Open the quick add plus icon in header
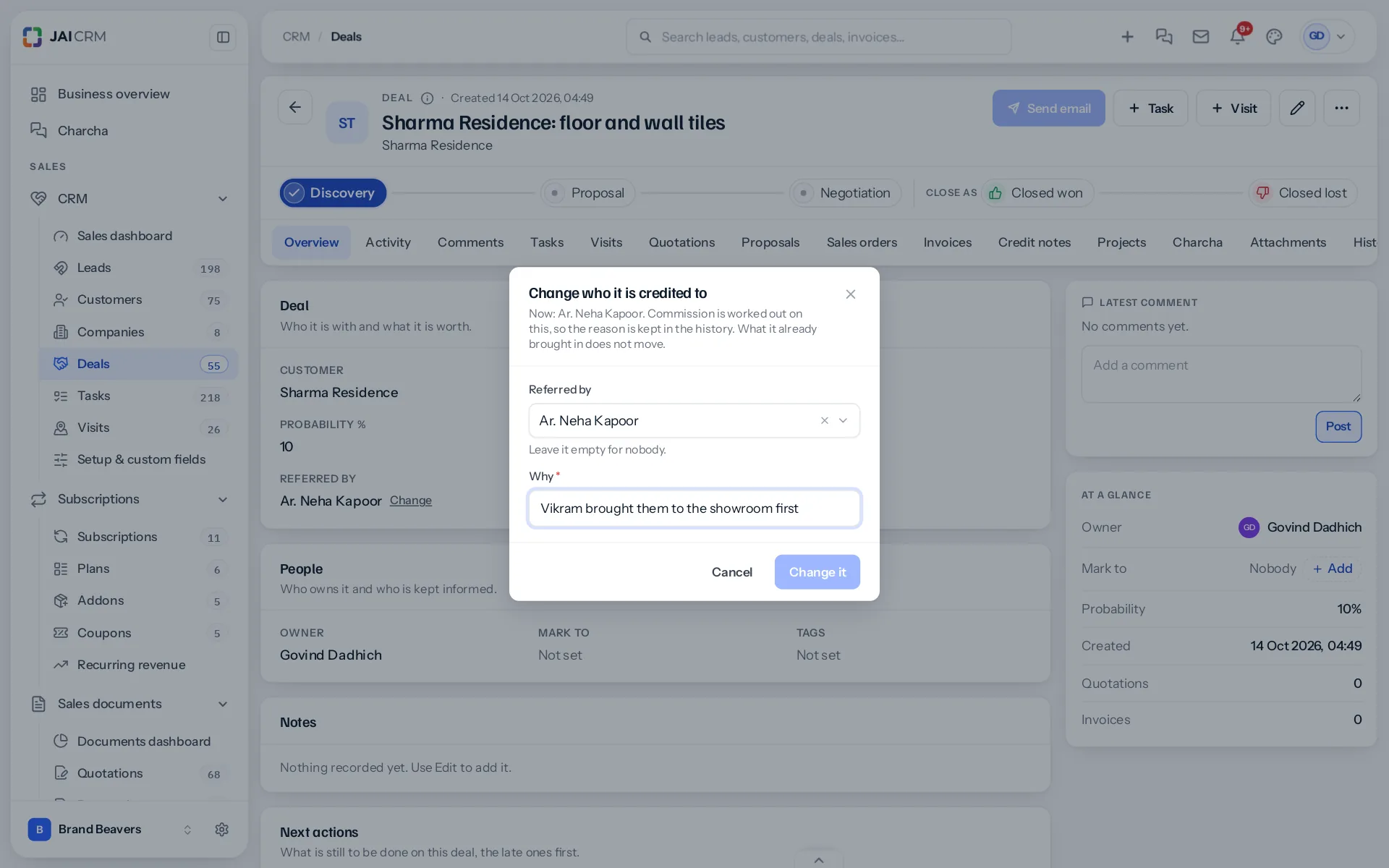The image size is (1389, 868). [x=1127, y=37]
